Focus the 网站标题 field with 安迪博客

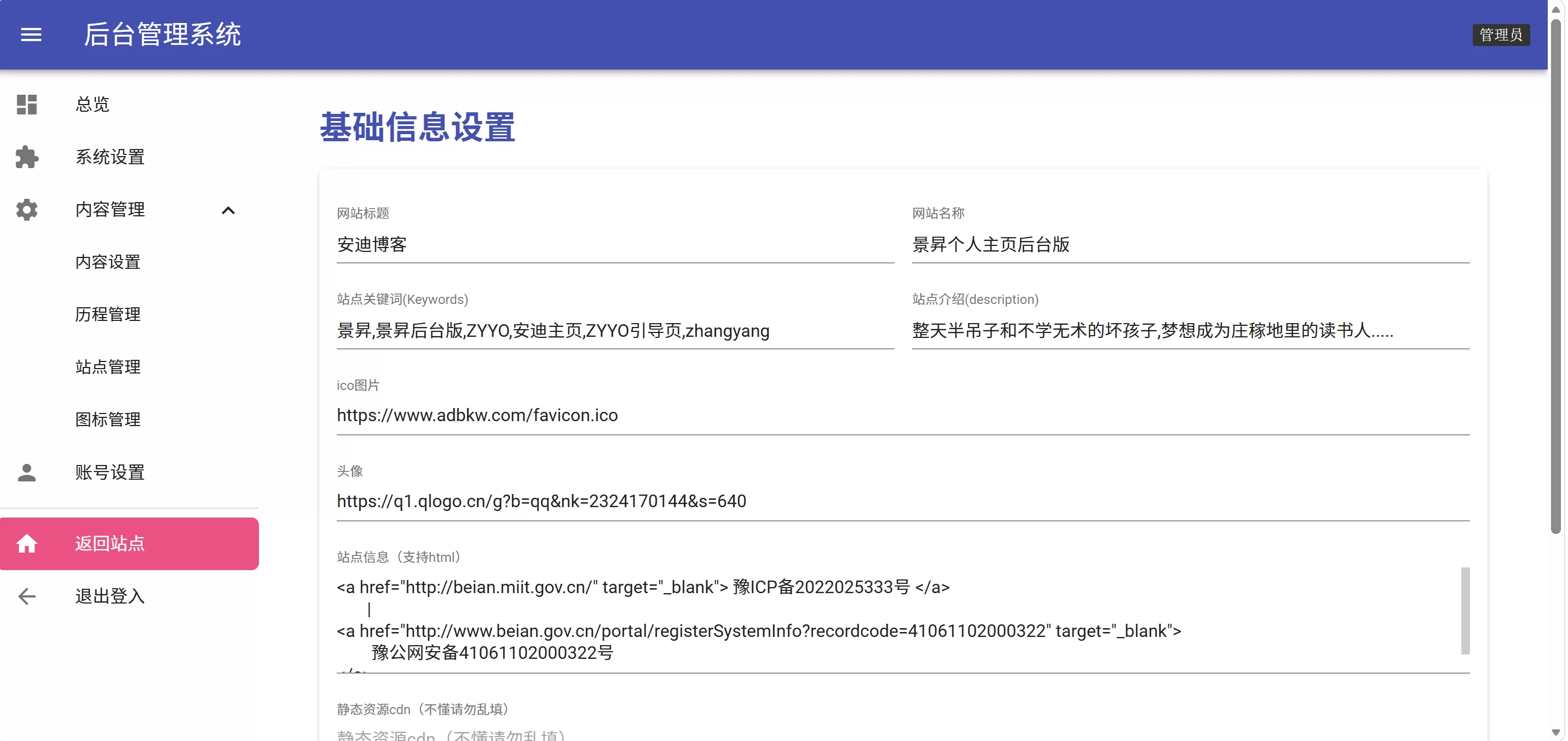(615, 245)
